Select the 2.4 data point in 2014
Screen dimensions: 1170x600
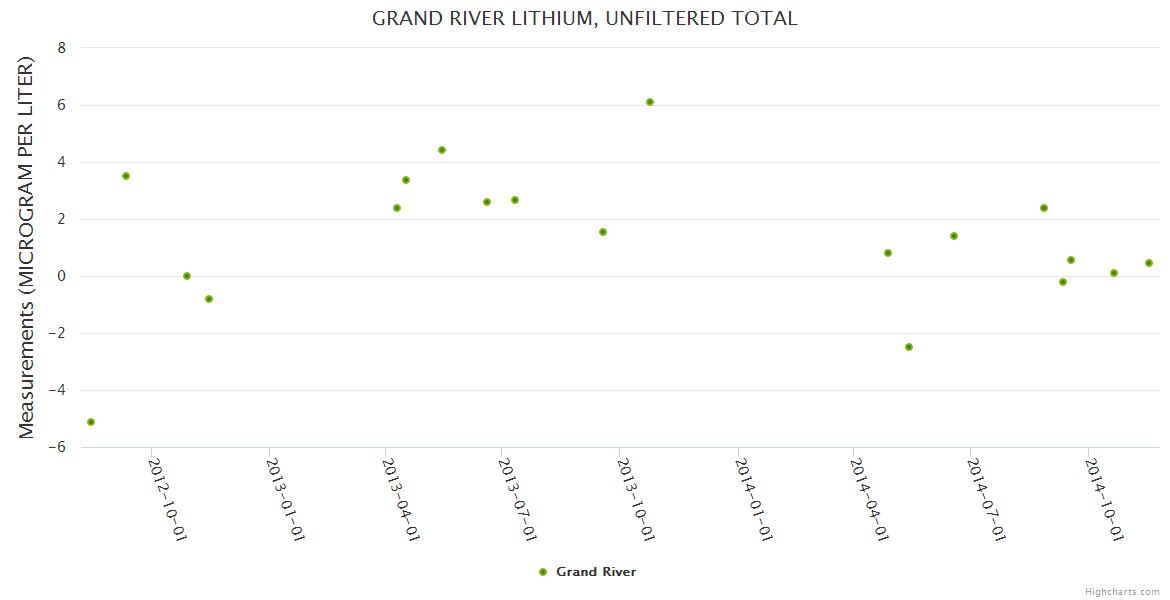click(x=1044, y=208)
